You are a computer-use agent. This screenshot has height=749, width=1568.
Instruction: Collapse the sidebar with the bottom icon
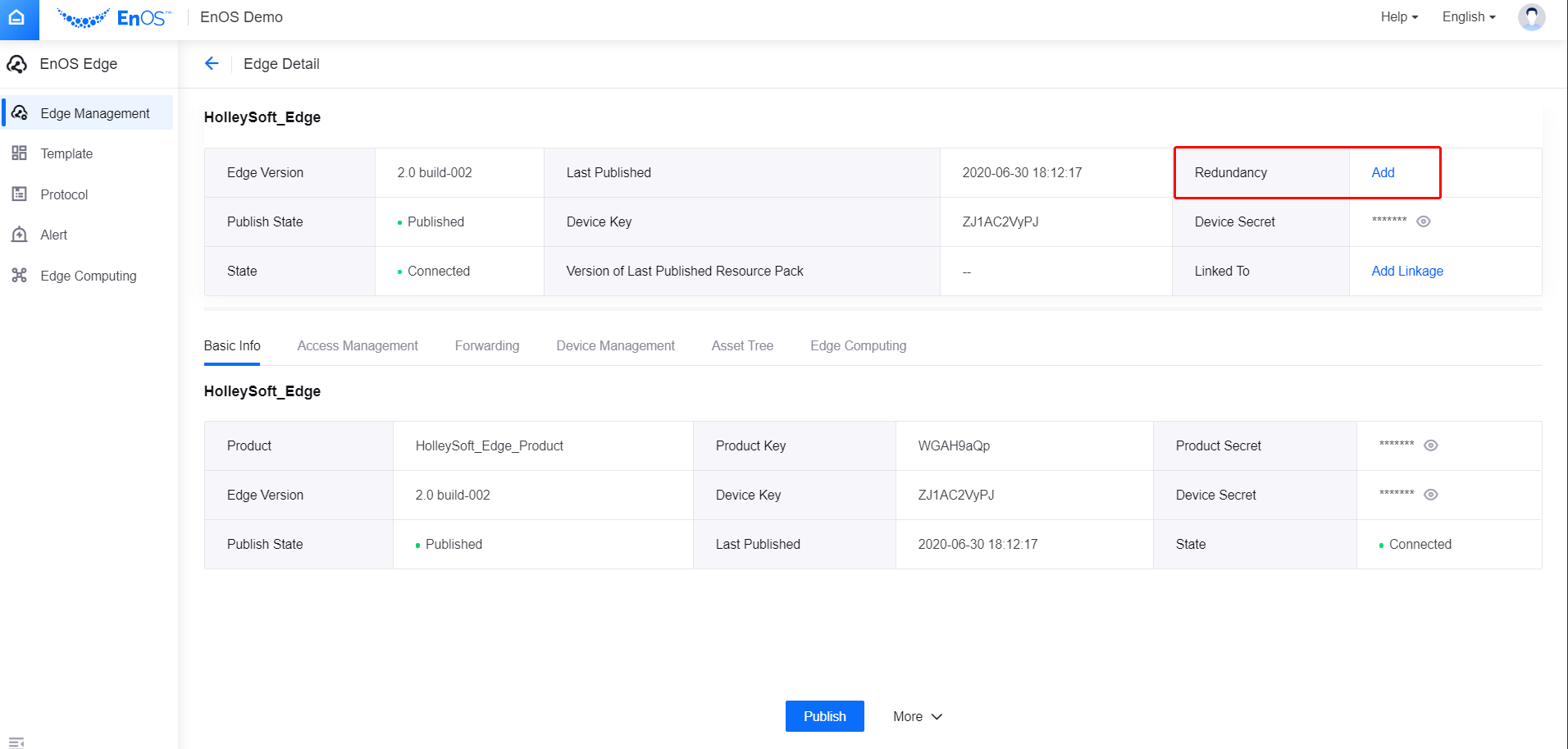click(16, 742)
